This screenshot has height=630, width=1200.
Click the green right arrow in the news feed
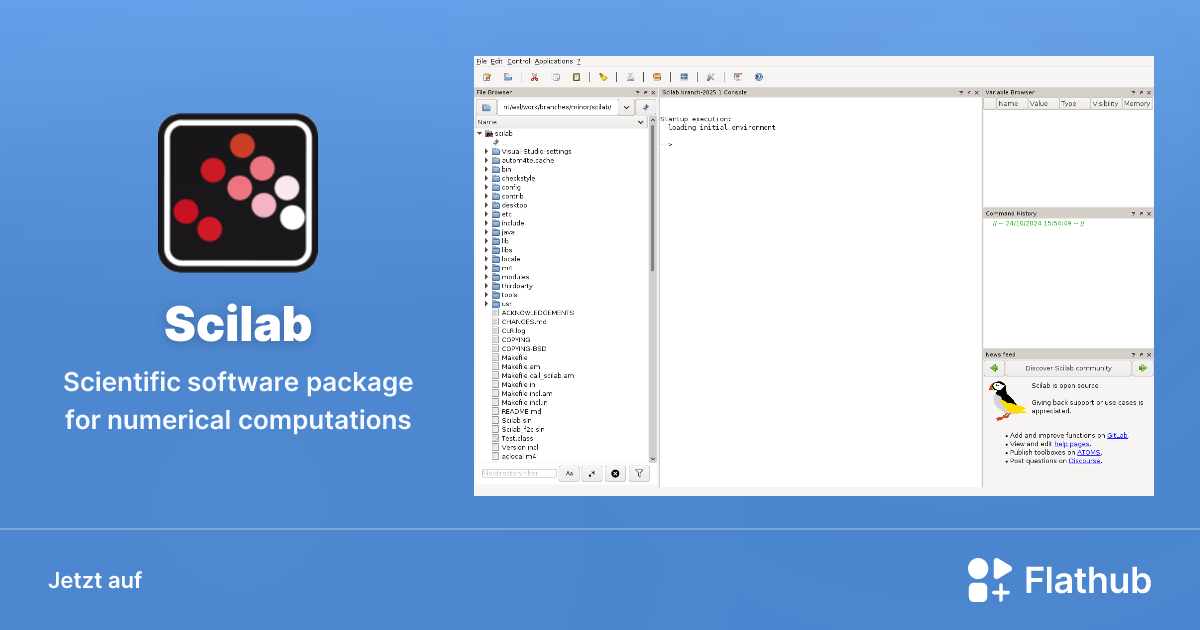tap(1143, 368)
